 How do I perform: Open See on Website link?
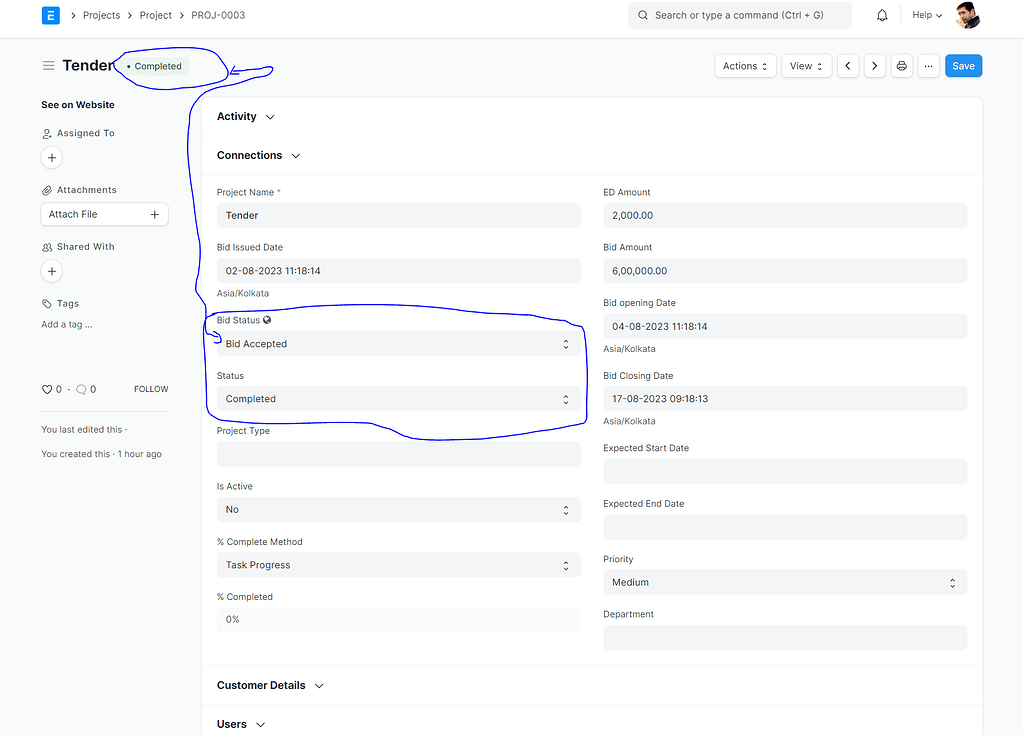click(77, 104)
